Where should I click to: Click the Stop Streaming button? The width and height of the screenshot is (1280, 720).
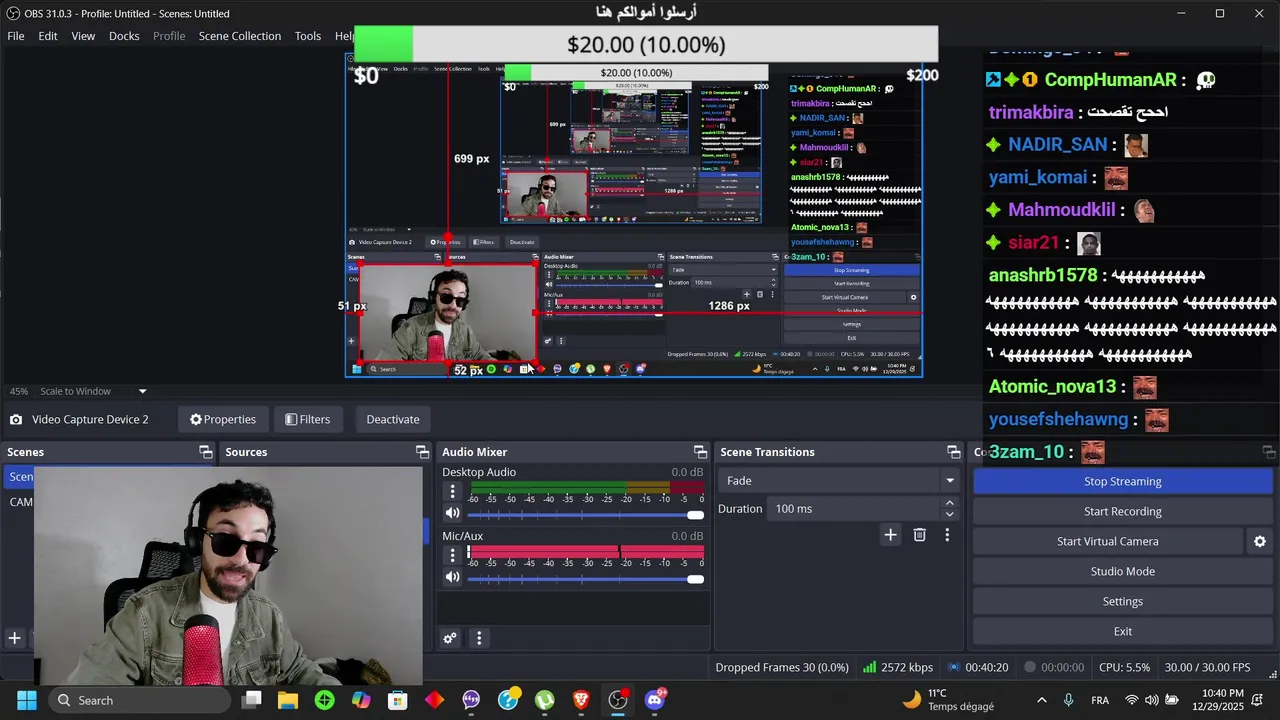(x=1122, y=481)
